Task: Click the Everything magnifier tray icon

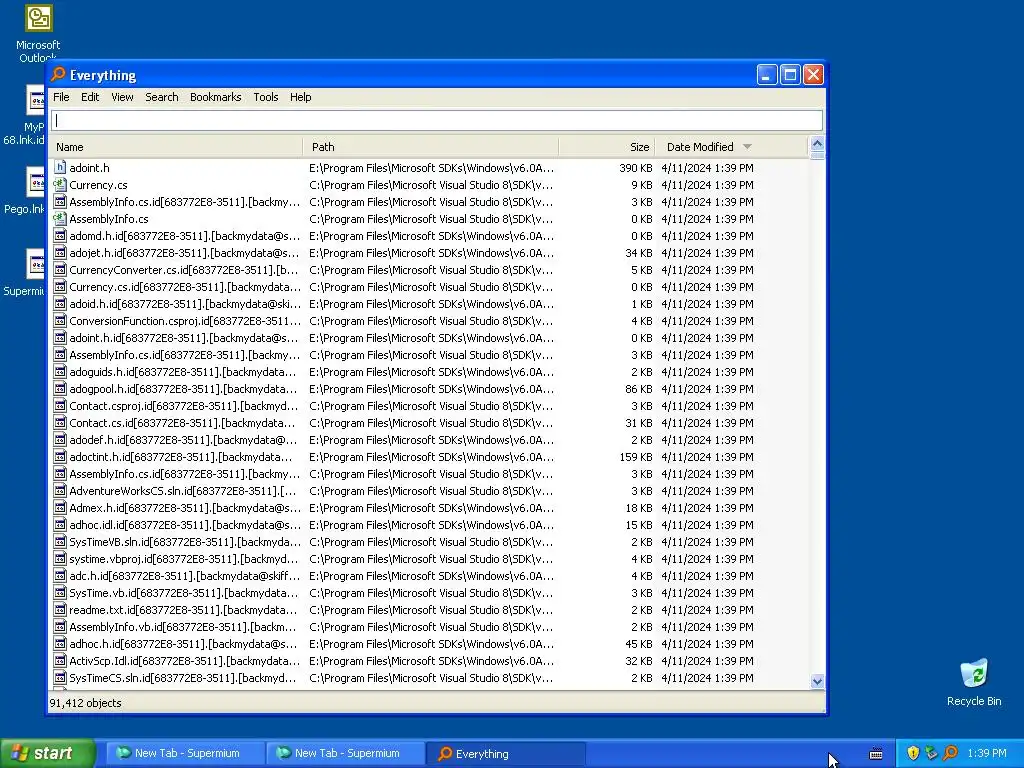Action: (x=950, y=753)
